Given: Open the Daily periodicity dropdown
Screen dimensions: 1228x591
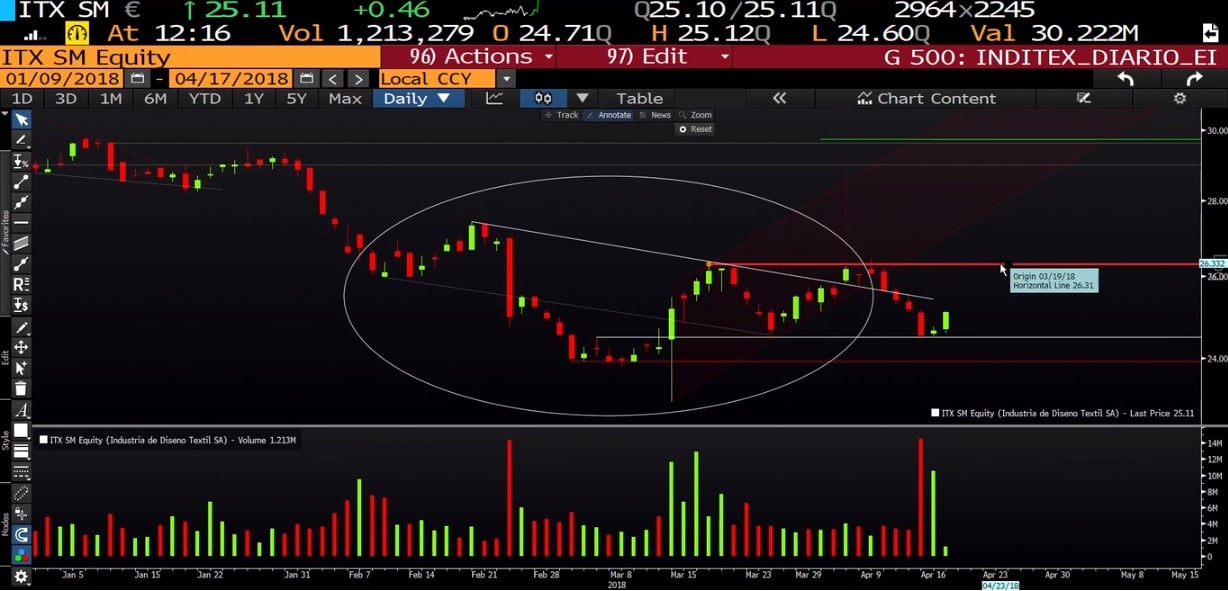Looking at the screenshot, I should 417,98.
